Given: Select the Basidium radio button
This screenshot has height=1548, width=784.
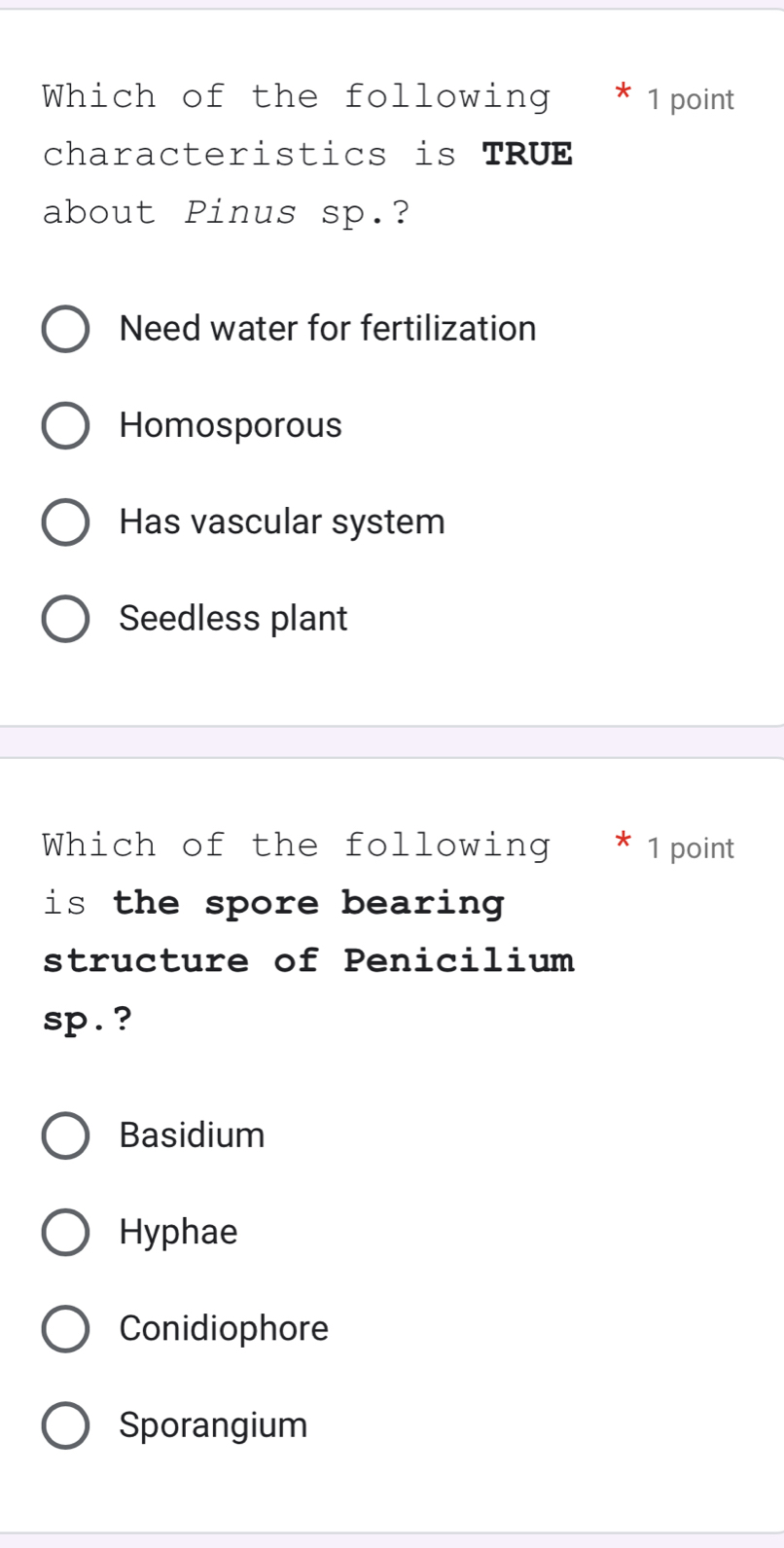Looking at the screenshot, I should coord(65,1135).
